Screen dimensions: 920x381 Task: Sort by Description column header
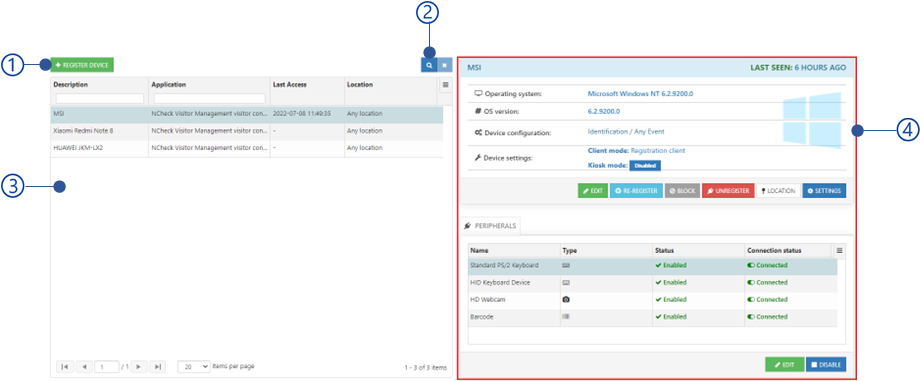70,85
